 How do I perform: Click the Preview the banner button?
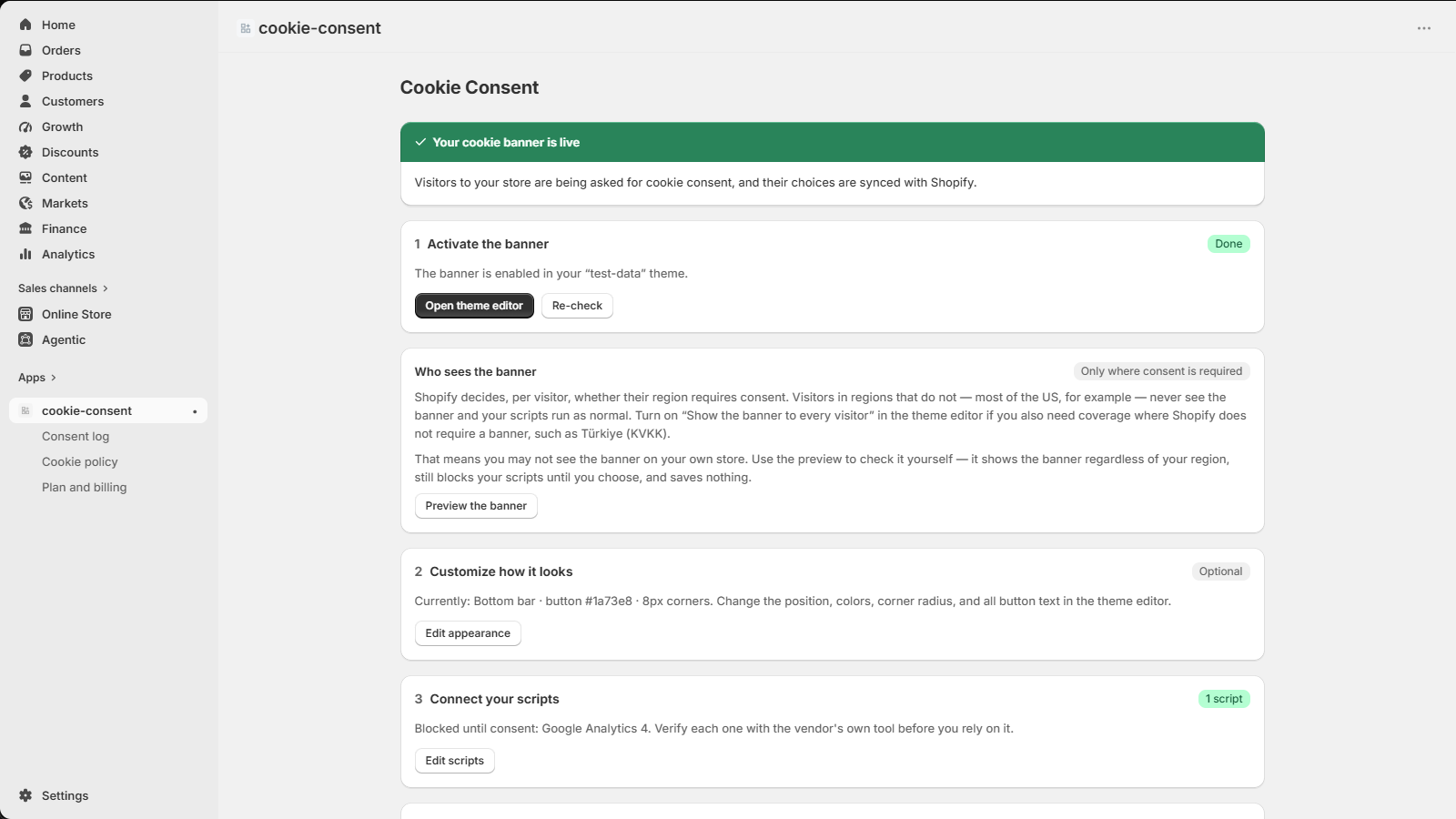click(476, 506)
